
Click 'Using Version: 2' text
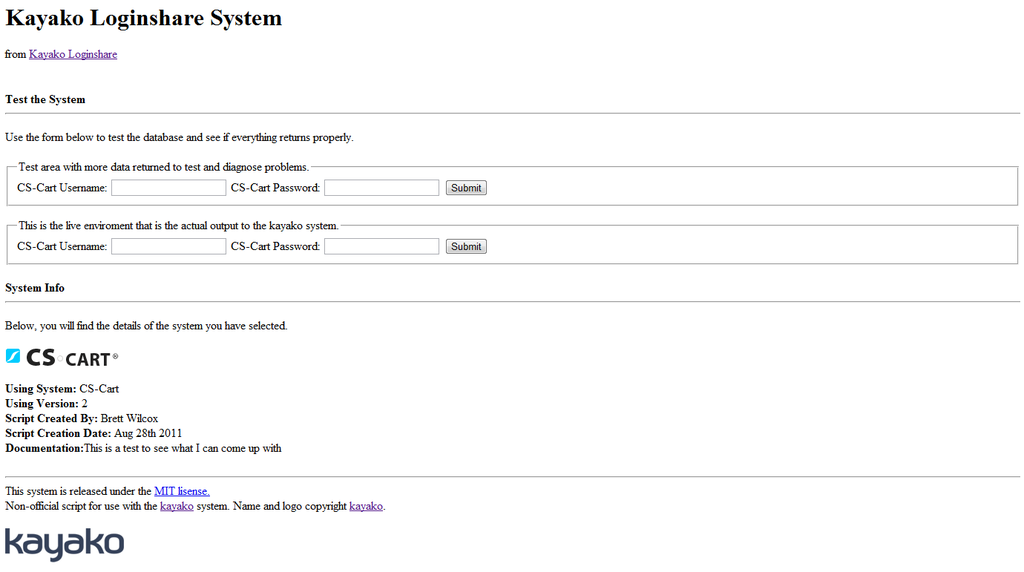(46, 404)
